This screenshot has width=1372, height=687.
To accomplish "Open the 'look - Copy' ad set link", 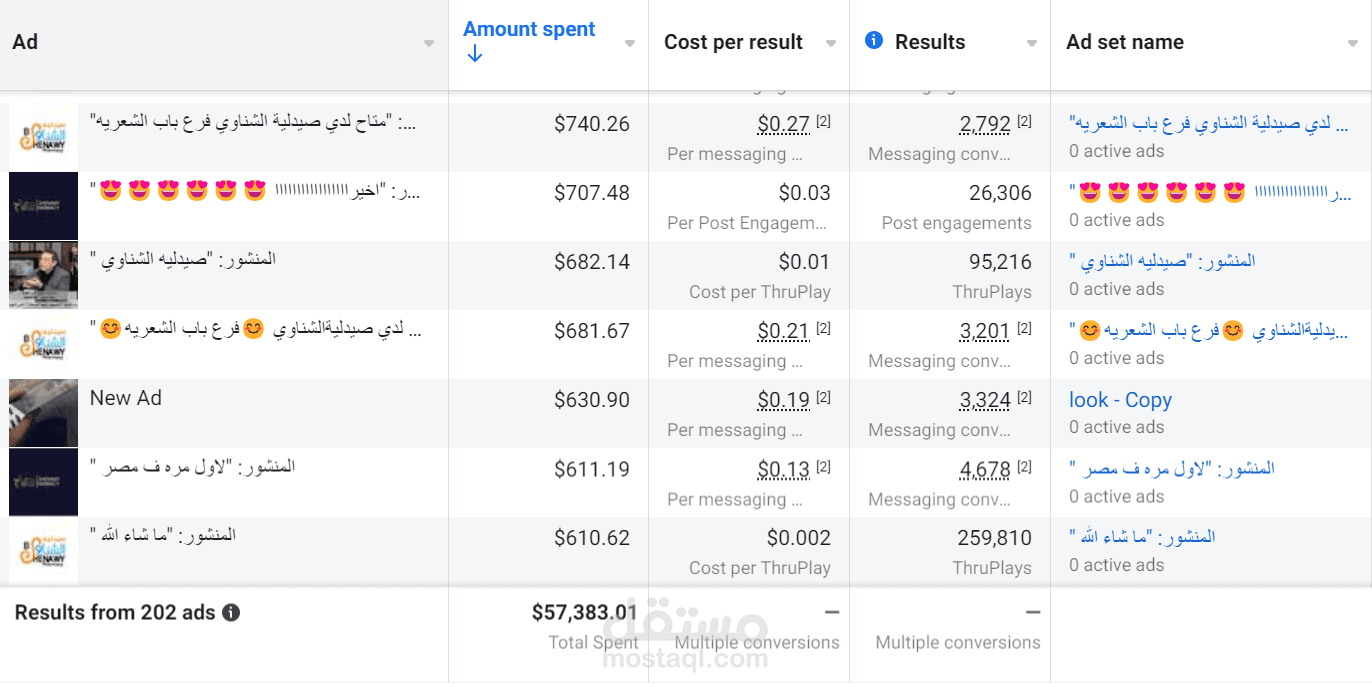I will tap(1120, 400).
